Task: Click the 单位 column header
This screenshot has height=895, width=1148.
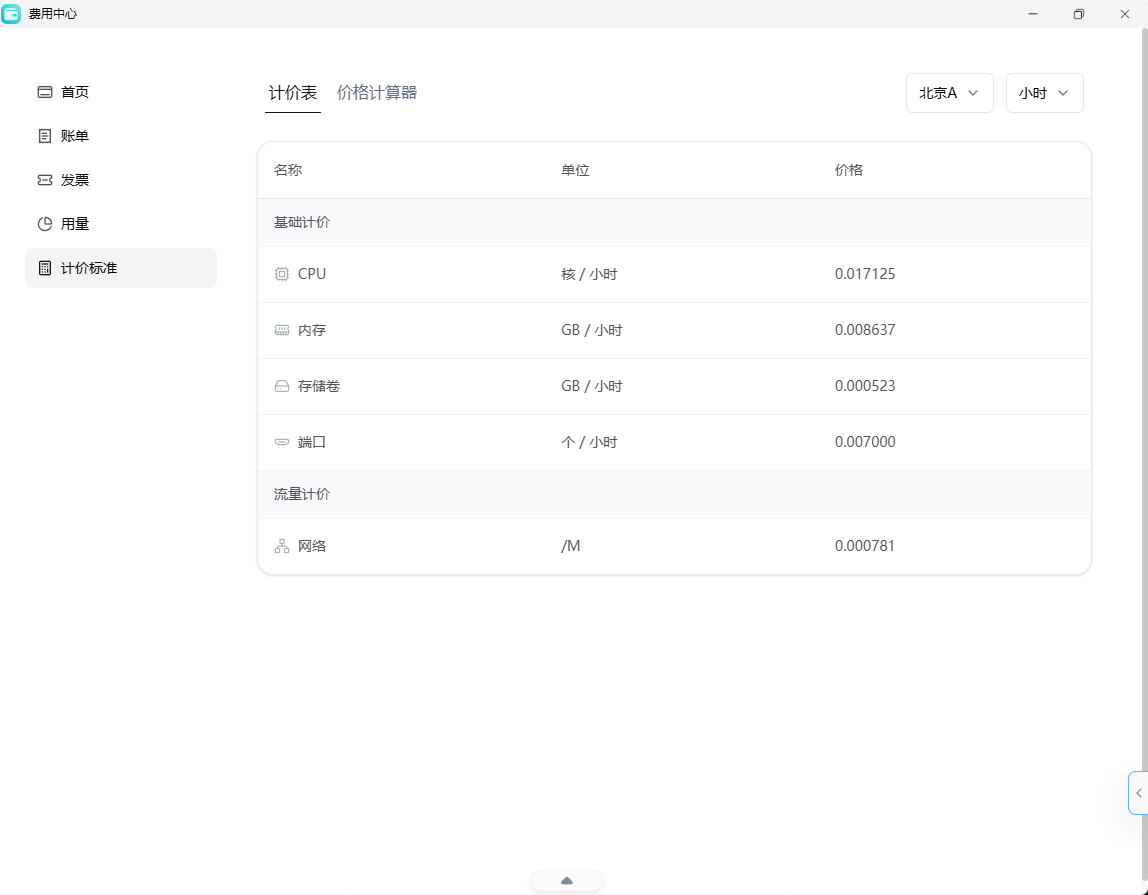Action: point(575,170)
